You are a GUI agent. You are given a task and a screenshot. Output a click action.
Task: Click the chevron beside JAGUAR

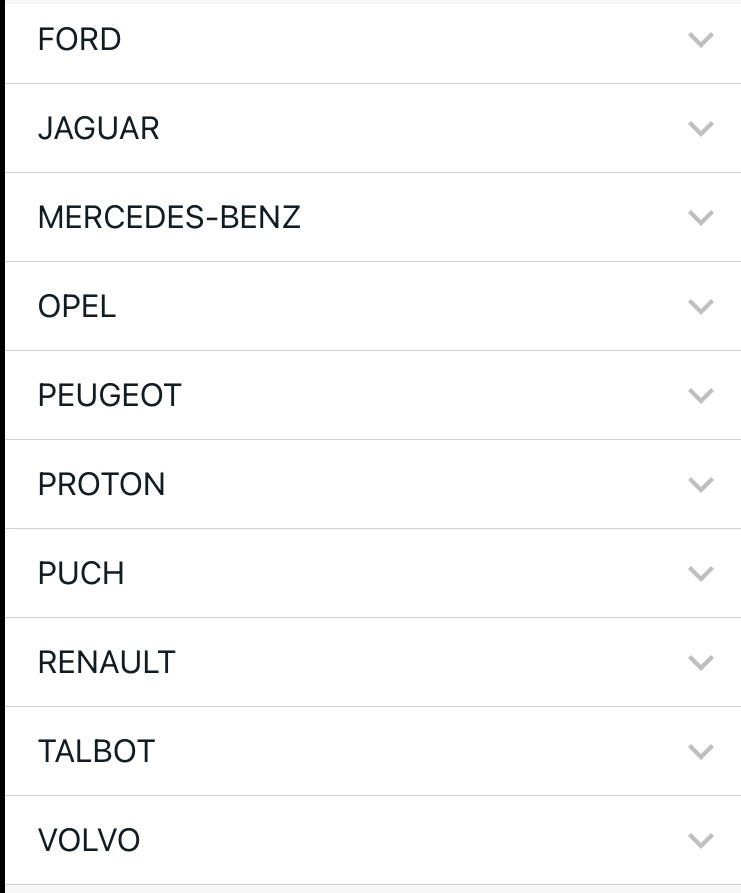coord(701,129)
